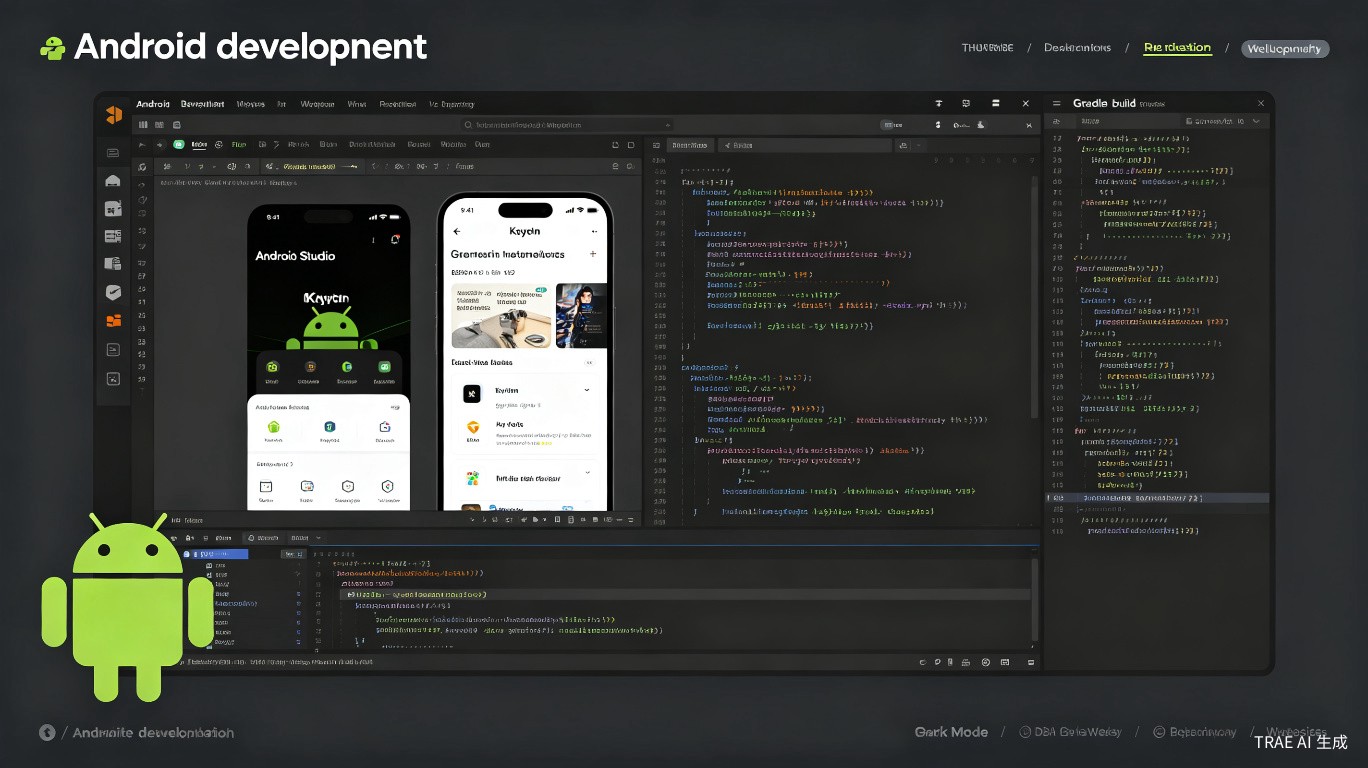Click the orange app logo in the top-left
The image size is (1368, 768).
coord(113,115)
